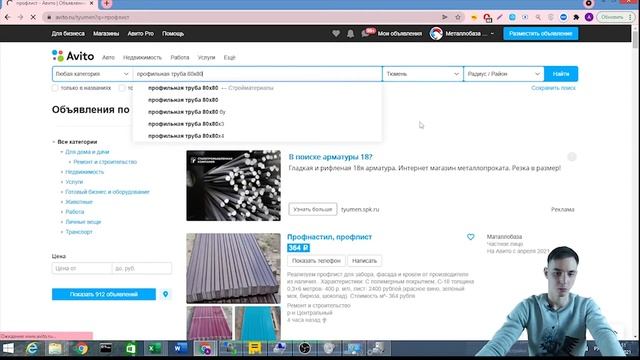Viewport: 640px width, 360px height.
Task: Open 'Магазины' in top bar
Action: [x=106, y=33]
